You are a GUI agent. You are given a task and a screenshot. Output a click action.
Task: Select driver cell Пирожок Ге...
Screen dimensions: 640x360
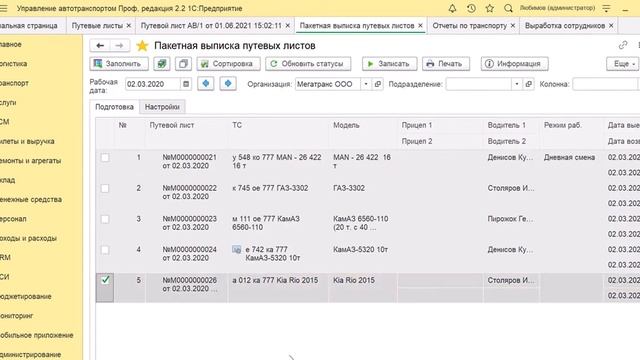pos(510,219)
